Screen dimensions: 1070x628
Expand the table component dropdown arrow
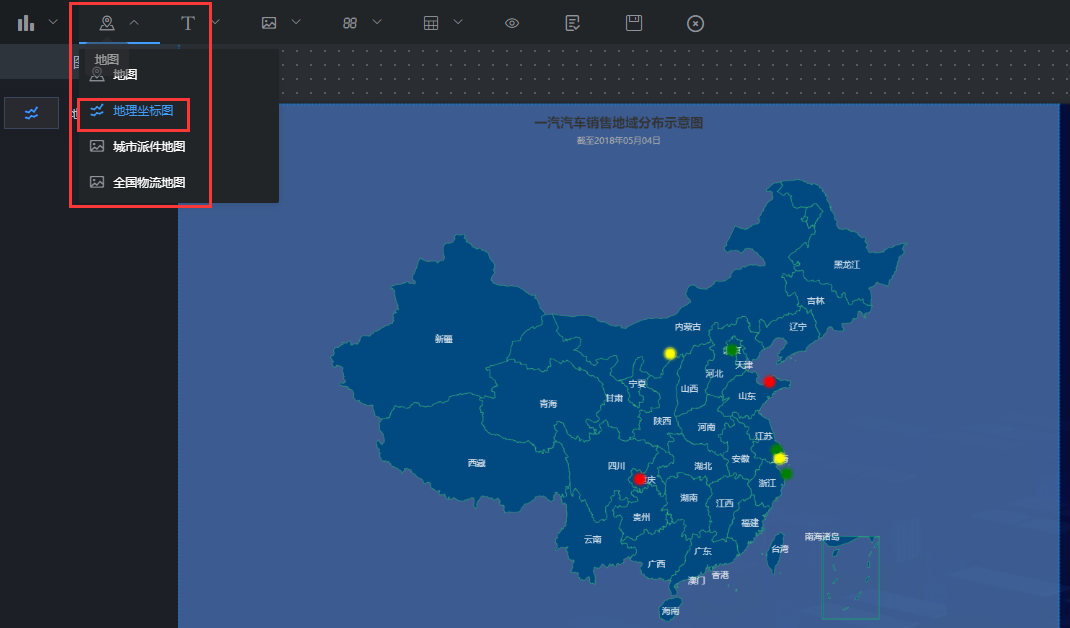click(x=458, y=23)
